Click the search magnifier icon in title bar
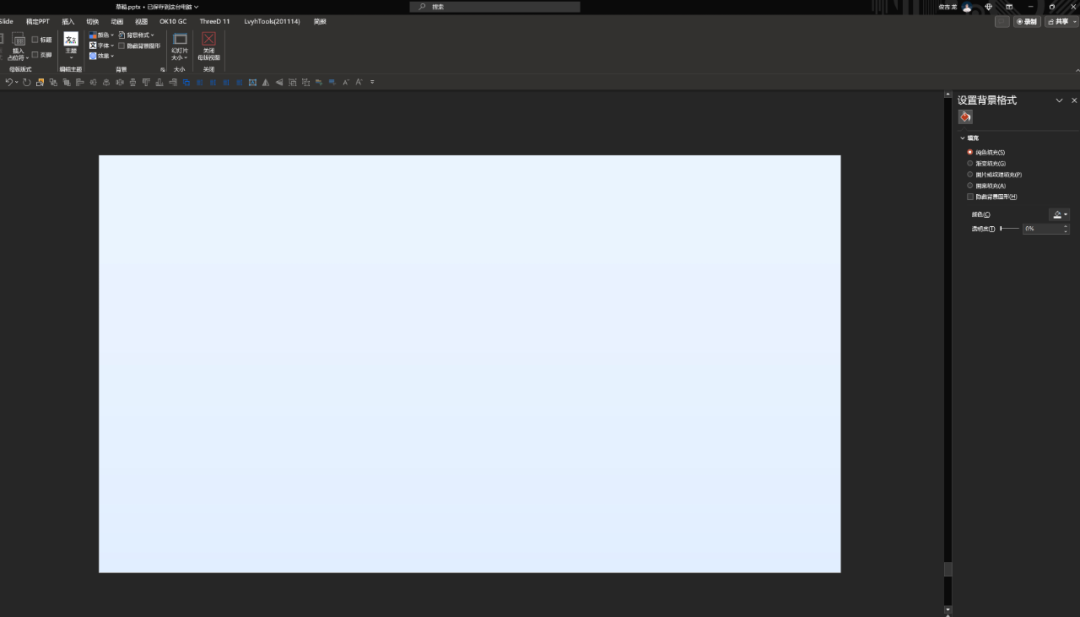1080x617 pixels. 422,7
